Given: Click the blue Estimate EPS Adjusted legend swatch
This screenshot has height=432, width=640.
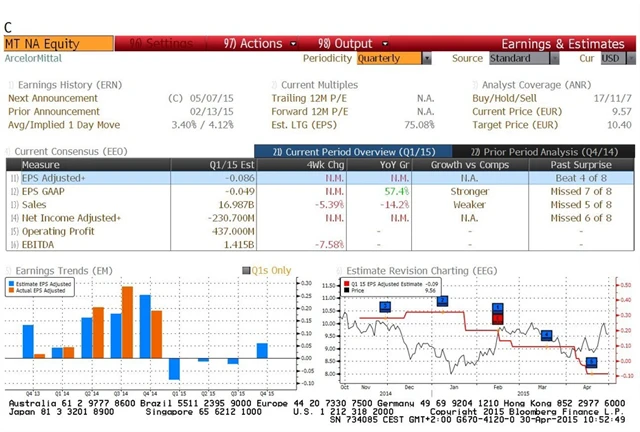Looking at the screenshot, I should pyautogui.click(x=14, y=285).
